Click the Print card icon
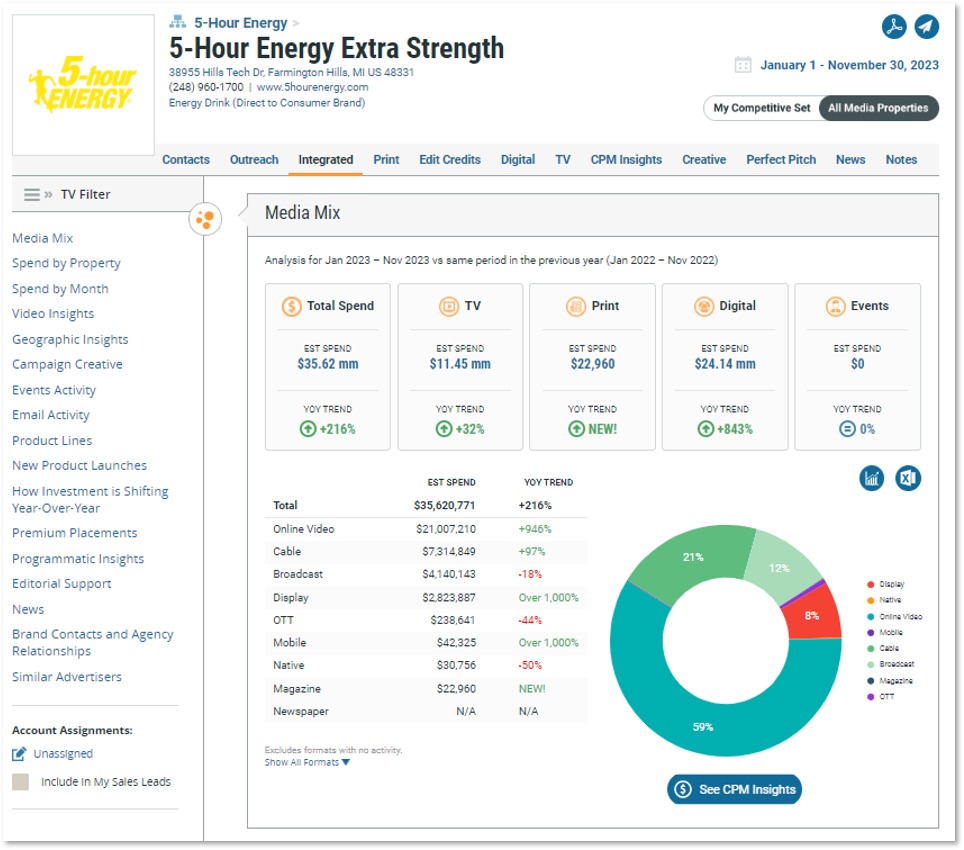Image resolution: width=964 pixels, height=850 pixels. point(576,306)
